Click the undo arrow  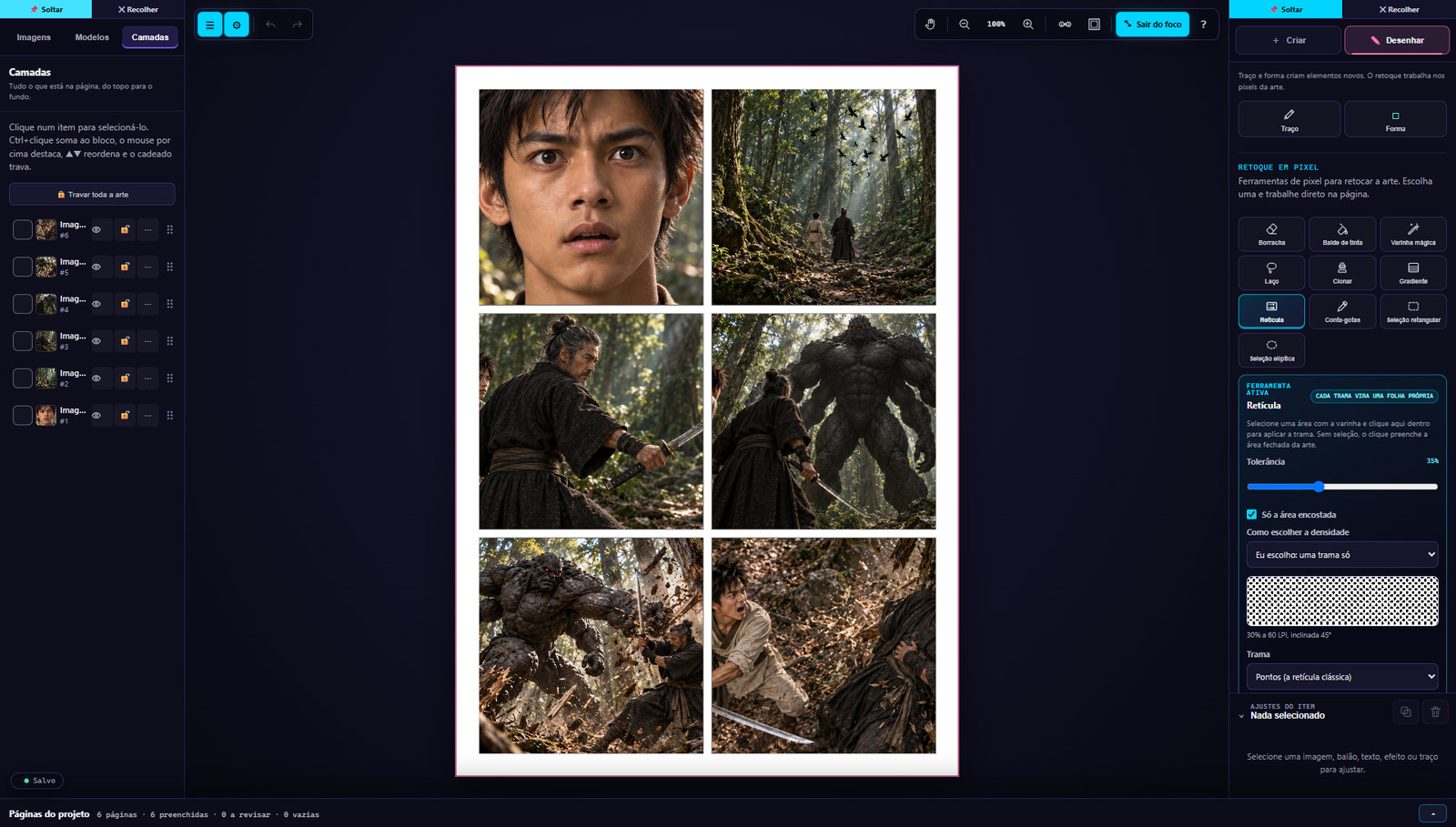point(270,25)
